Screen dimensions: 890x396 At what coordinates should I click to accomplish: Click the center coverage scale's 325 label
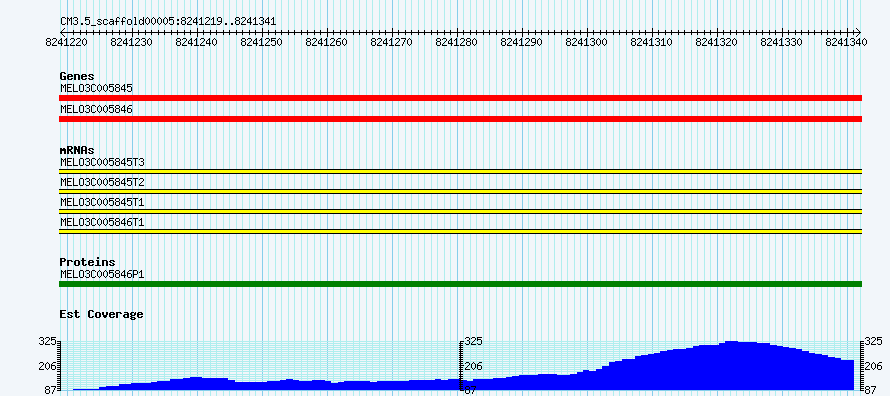coord(473,342)
